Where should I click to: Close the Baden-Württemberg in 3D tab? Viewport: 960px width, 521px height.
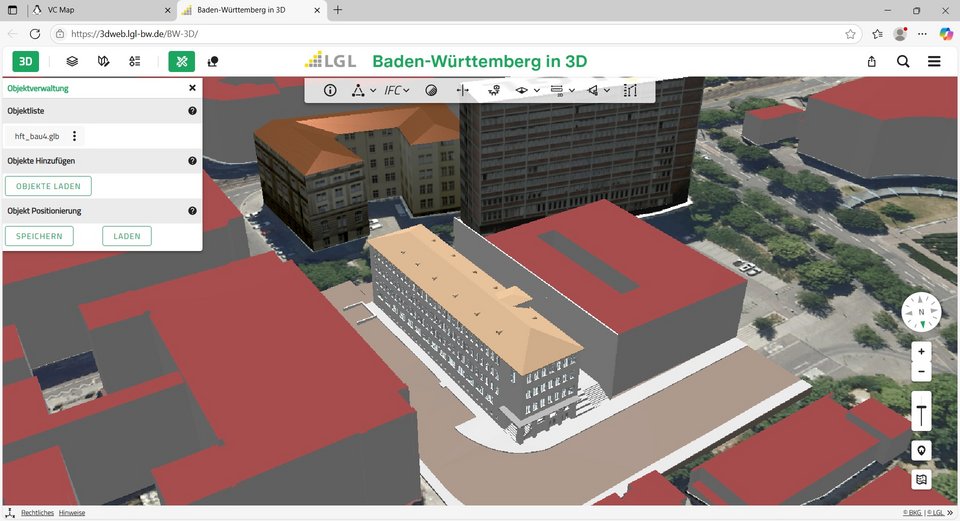click(317, 10)
